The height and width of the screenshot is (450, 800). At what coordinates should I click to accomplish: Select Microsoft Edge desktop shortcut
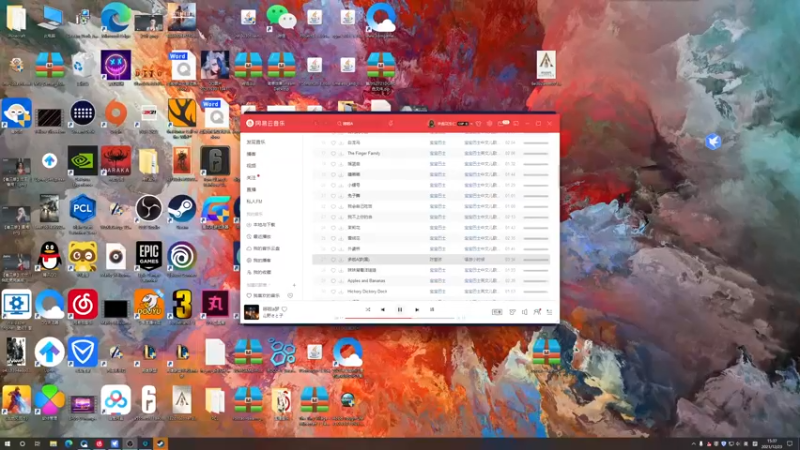coord(116,21)
